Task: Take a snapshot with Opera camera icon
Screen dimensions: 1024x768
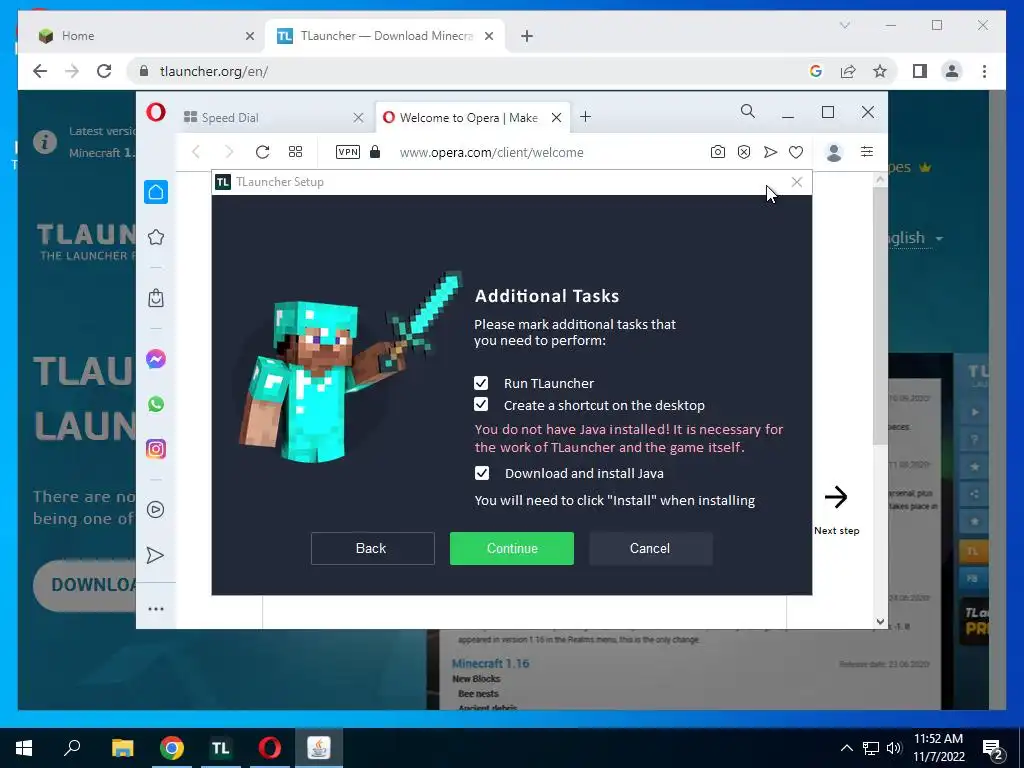Action: pyautogui.click(x=718, y=152)
